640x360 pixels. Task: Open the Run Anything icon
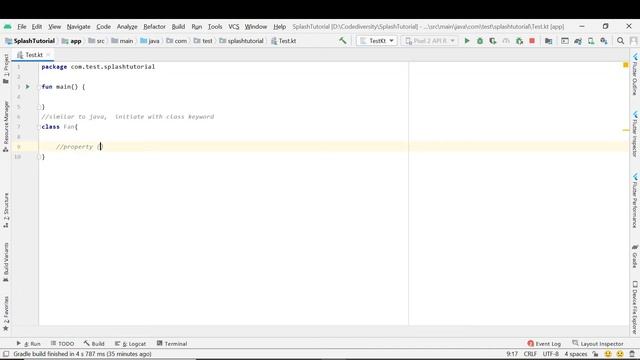(x=565, y=41)
